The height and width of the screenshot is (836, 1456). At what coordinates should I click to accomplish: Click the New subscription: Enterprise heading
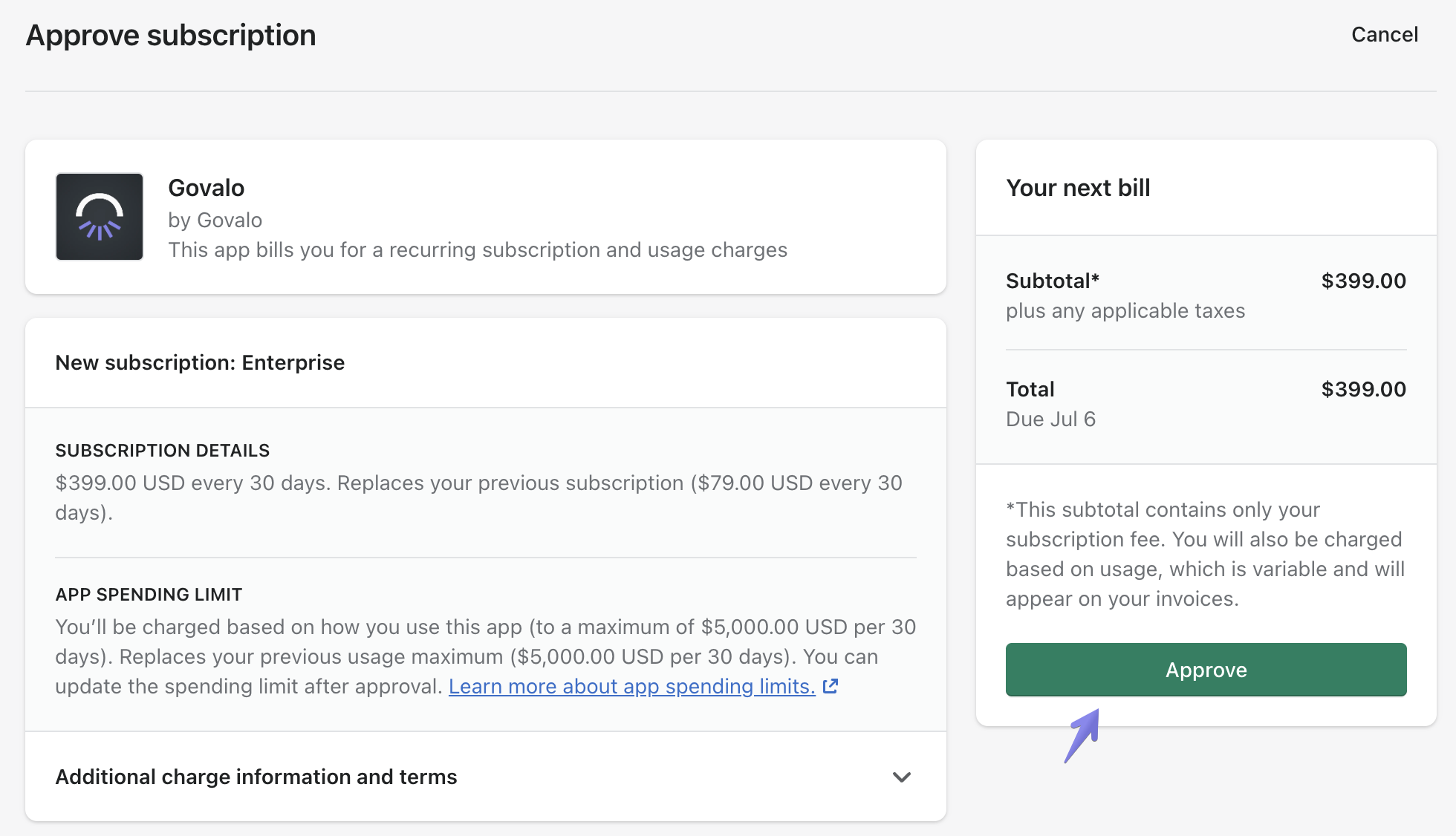click(200, 362)
